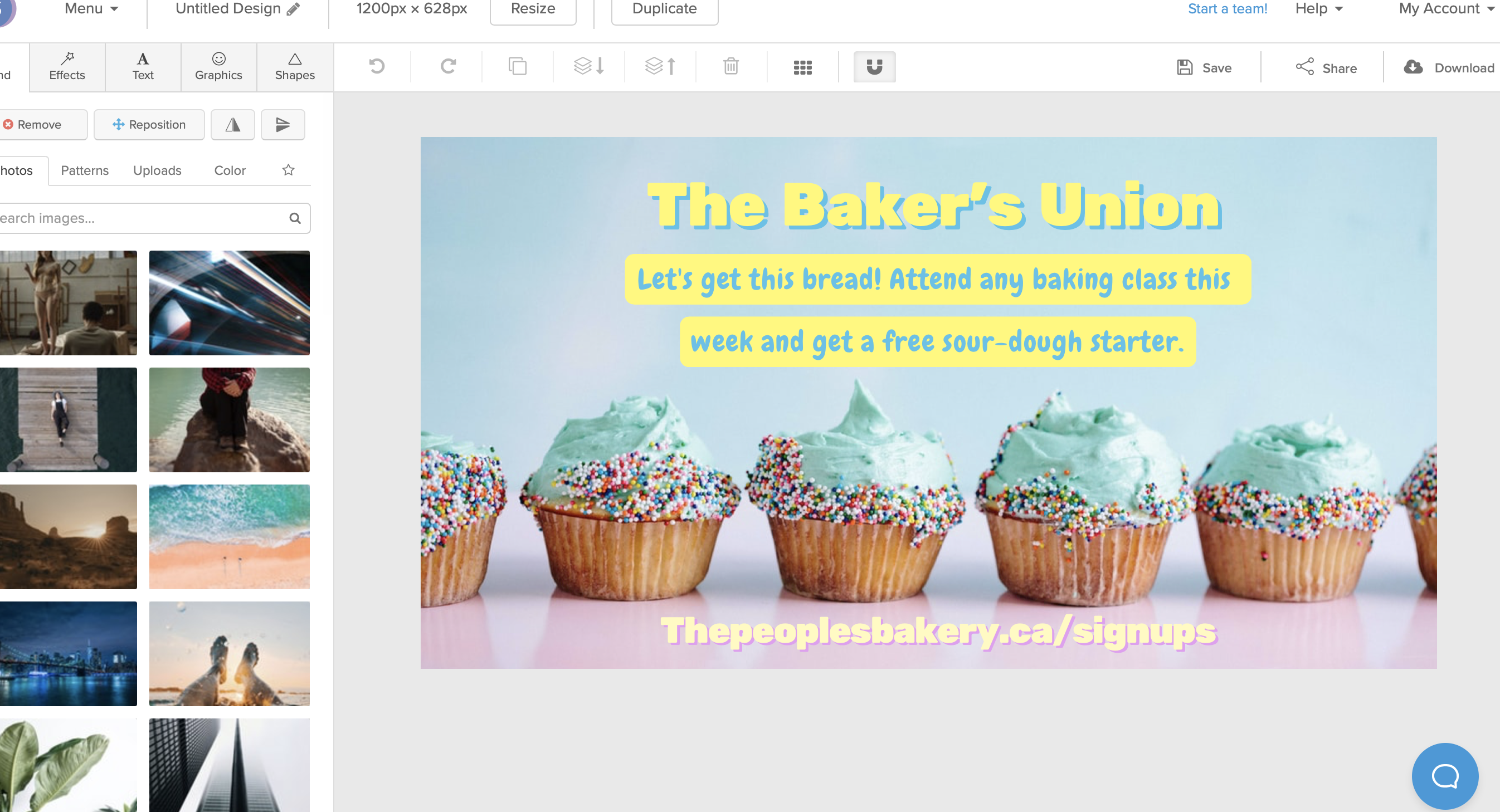Click the Arrange/grid view icon
The width and height of the screenshot is (1500, 812).
click(x=803, y=67)
